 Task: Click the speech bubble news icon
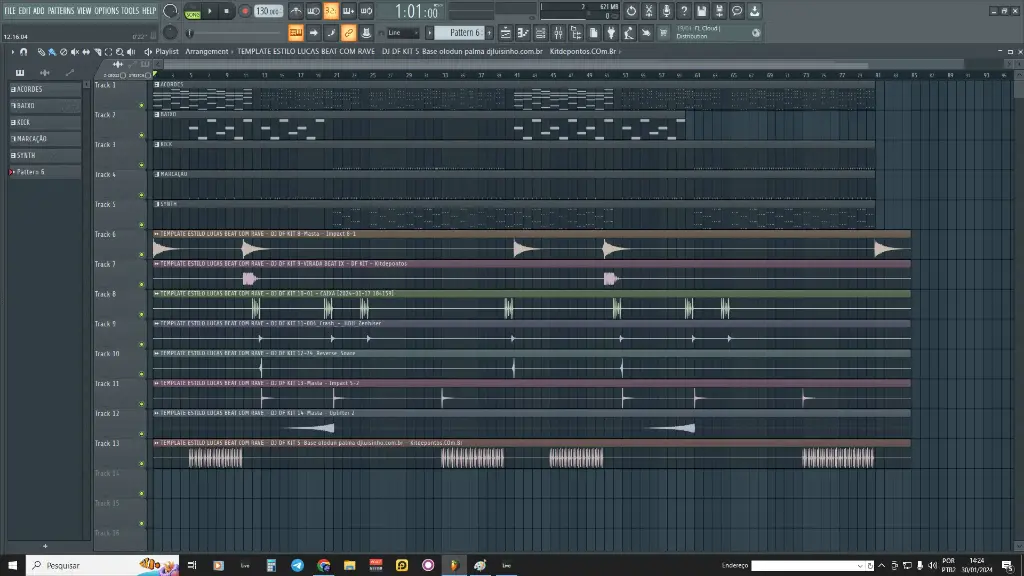click(x=737, y=11)
